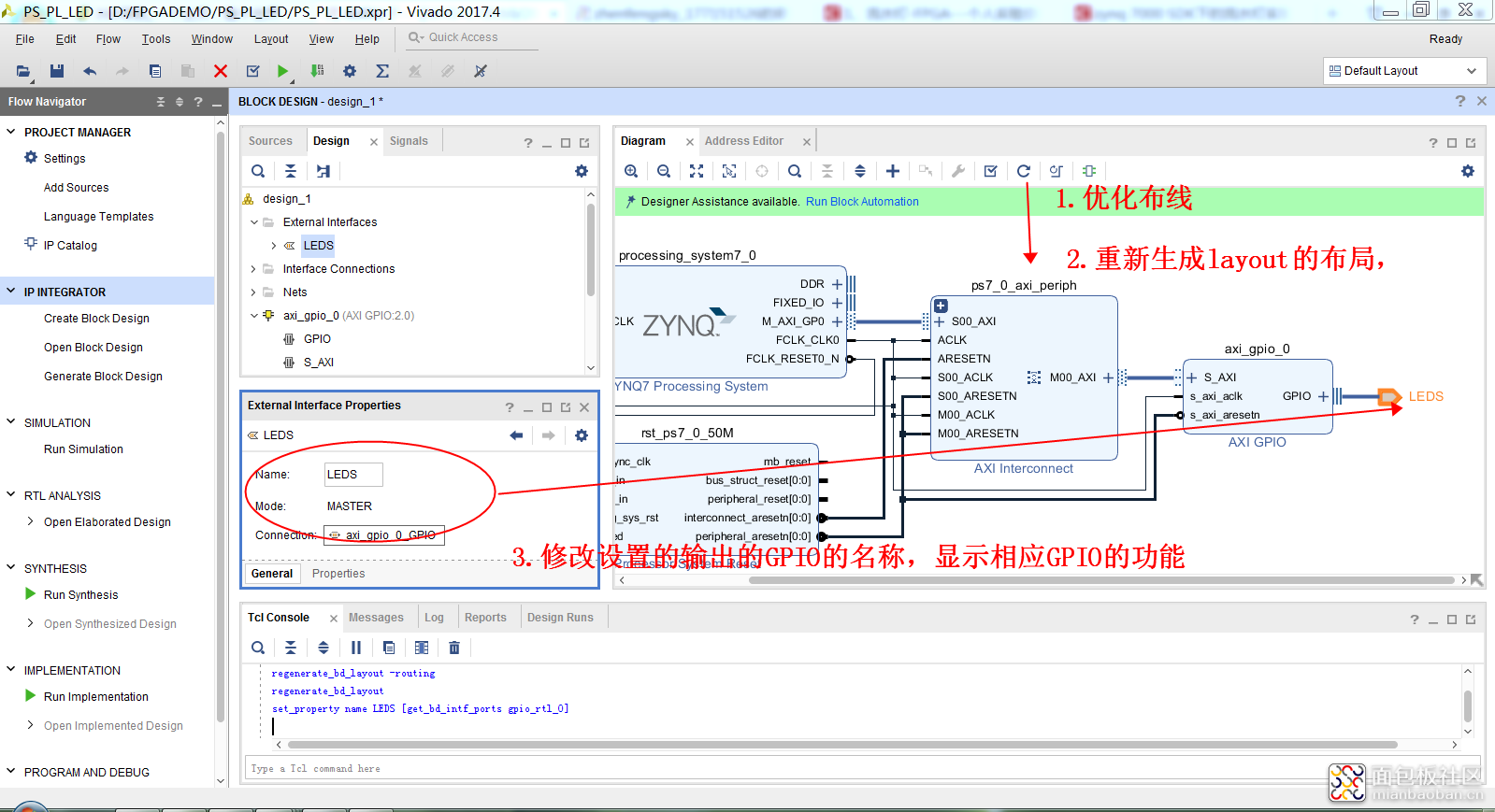Click the Open Project folder icon
The width and height of the screenshot is (1495, 812).
[x=23, y=71]
